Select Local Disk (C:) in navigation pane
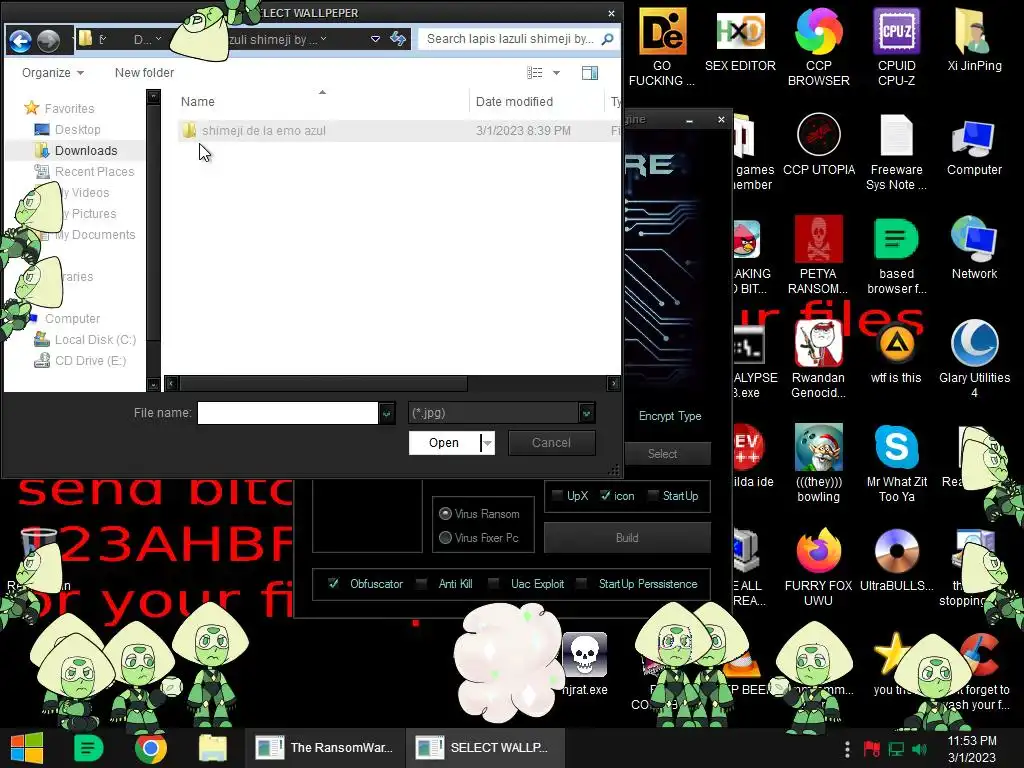The height and width of the screenshot is (768, 1024). pos(95,340)
